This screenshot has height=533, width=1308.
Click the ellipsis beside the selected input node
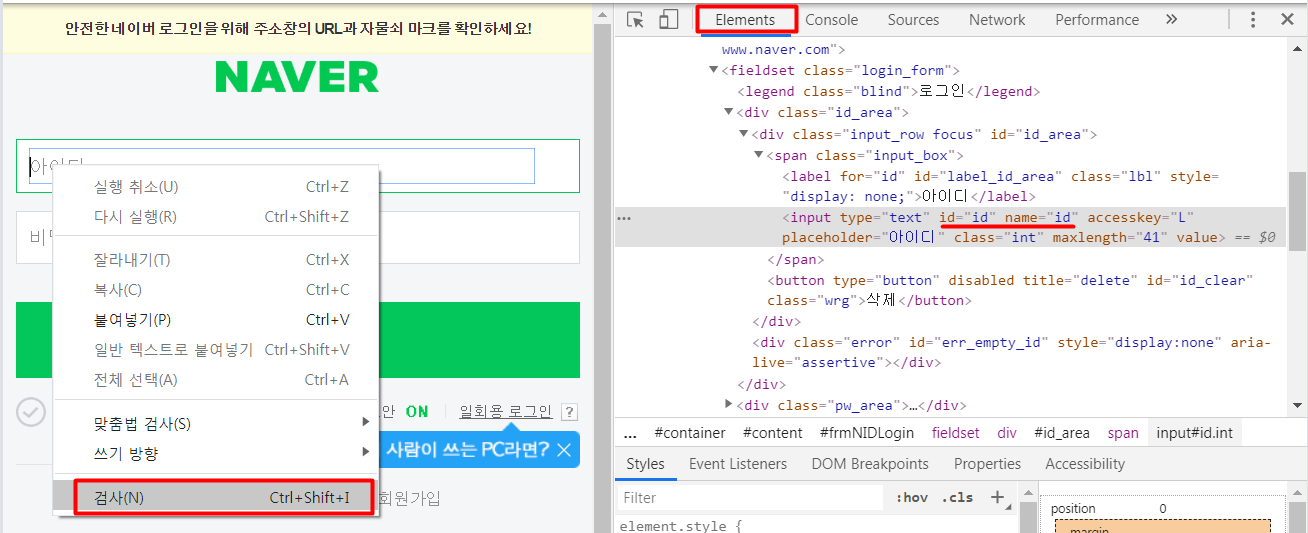coord(624,217)
